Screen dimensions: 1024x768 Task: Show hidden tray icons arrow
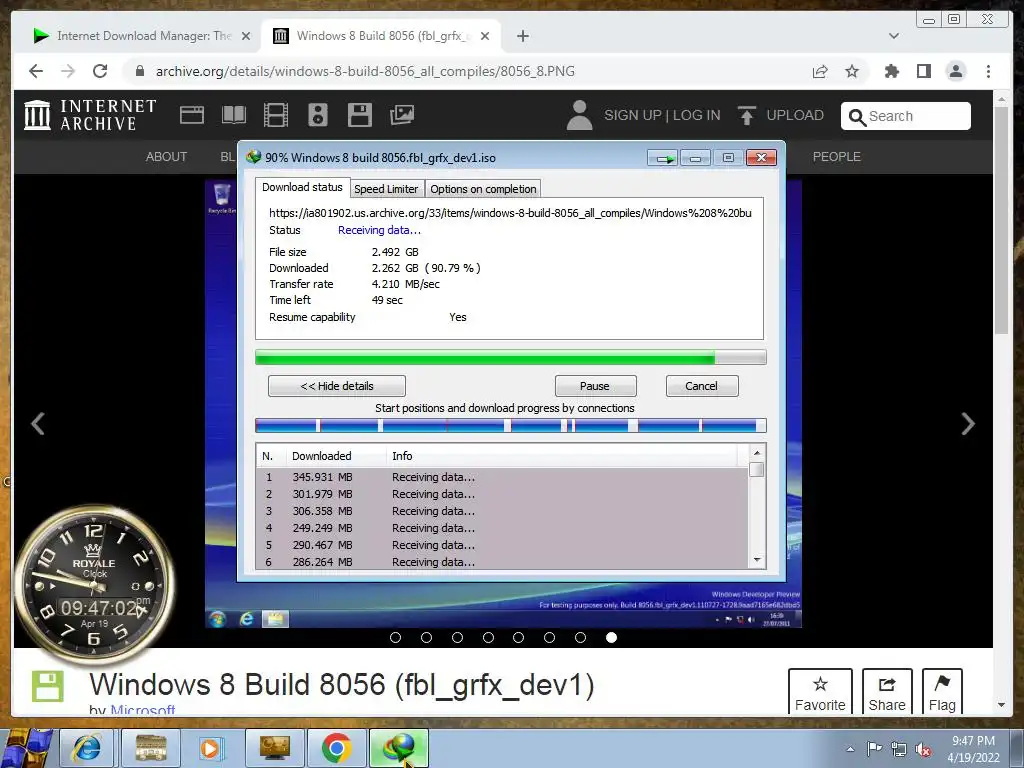tap(850, 750)
